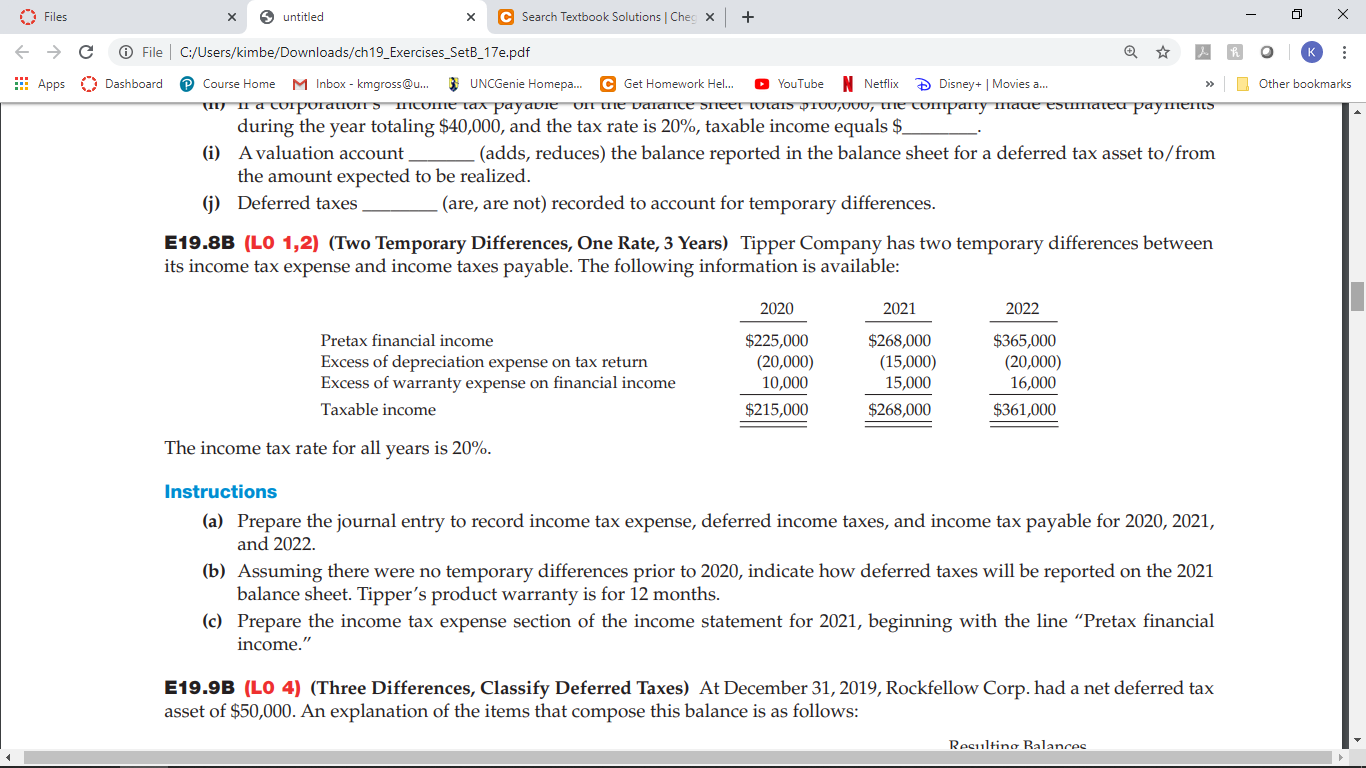1366x768 pixels.
Task: Click the browser forward arrow
Action: coord(55,51)
